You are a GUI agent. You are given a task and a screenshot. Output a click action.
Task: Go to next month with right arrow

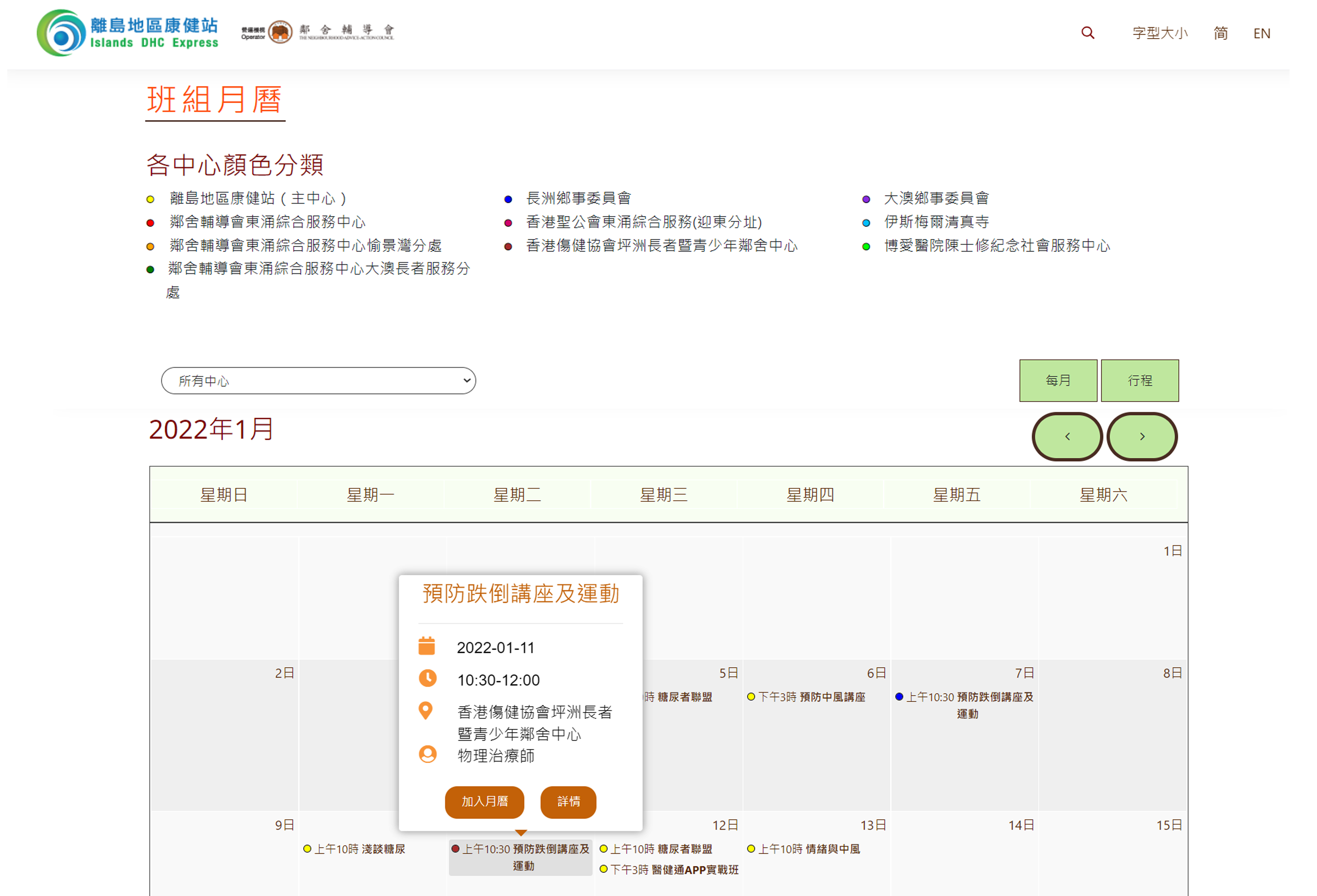[1142, 436]
